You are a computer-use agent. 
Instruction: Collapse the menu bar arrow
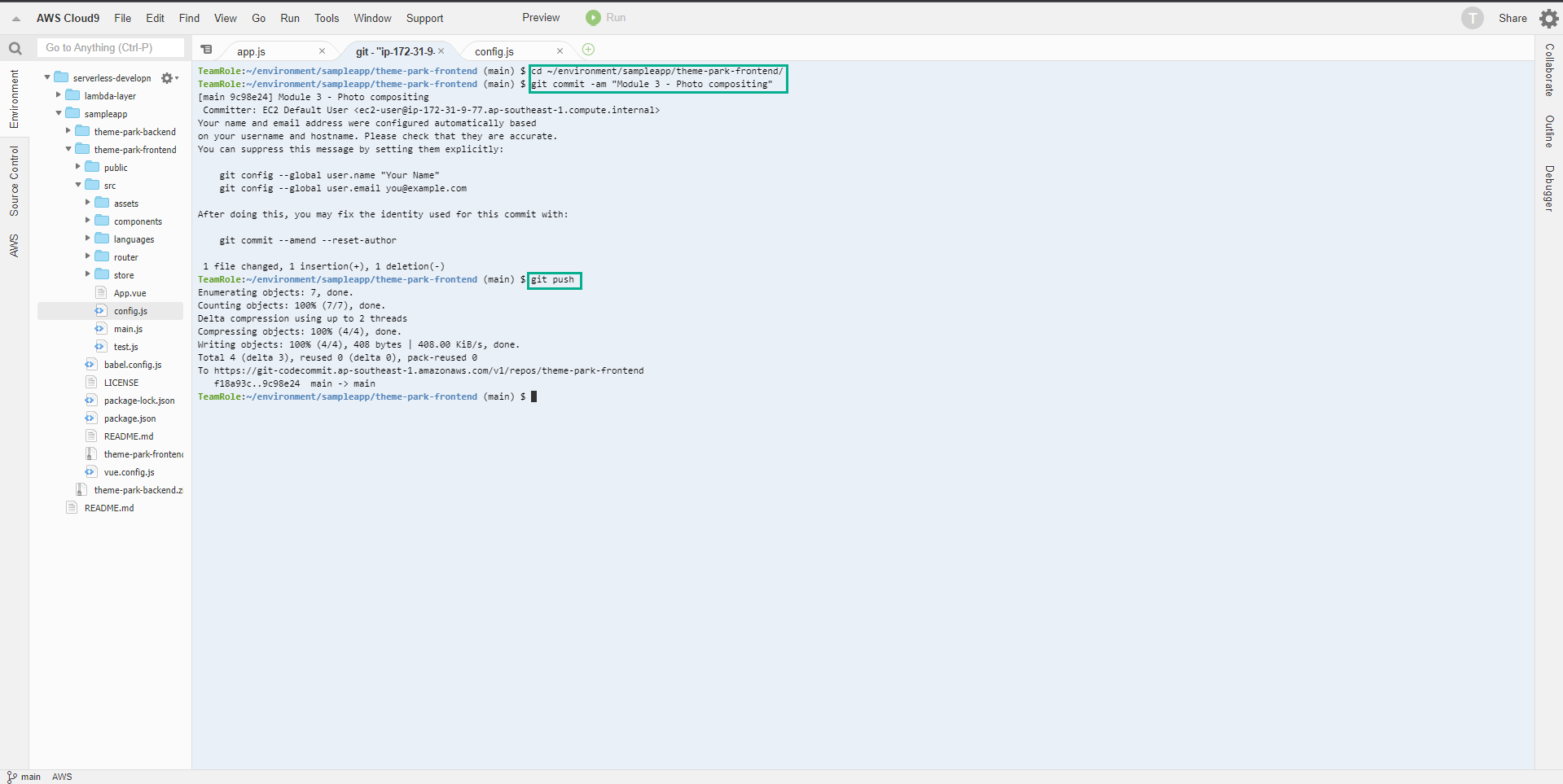pos(16,18)
